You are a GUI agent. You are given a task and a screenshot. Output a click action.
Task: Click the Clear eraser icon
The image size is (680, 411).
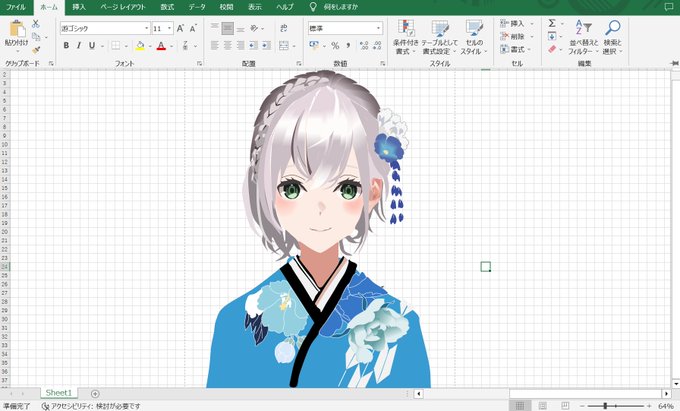(x=552, y=49)
